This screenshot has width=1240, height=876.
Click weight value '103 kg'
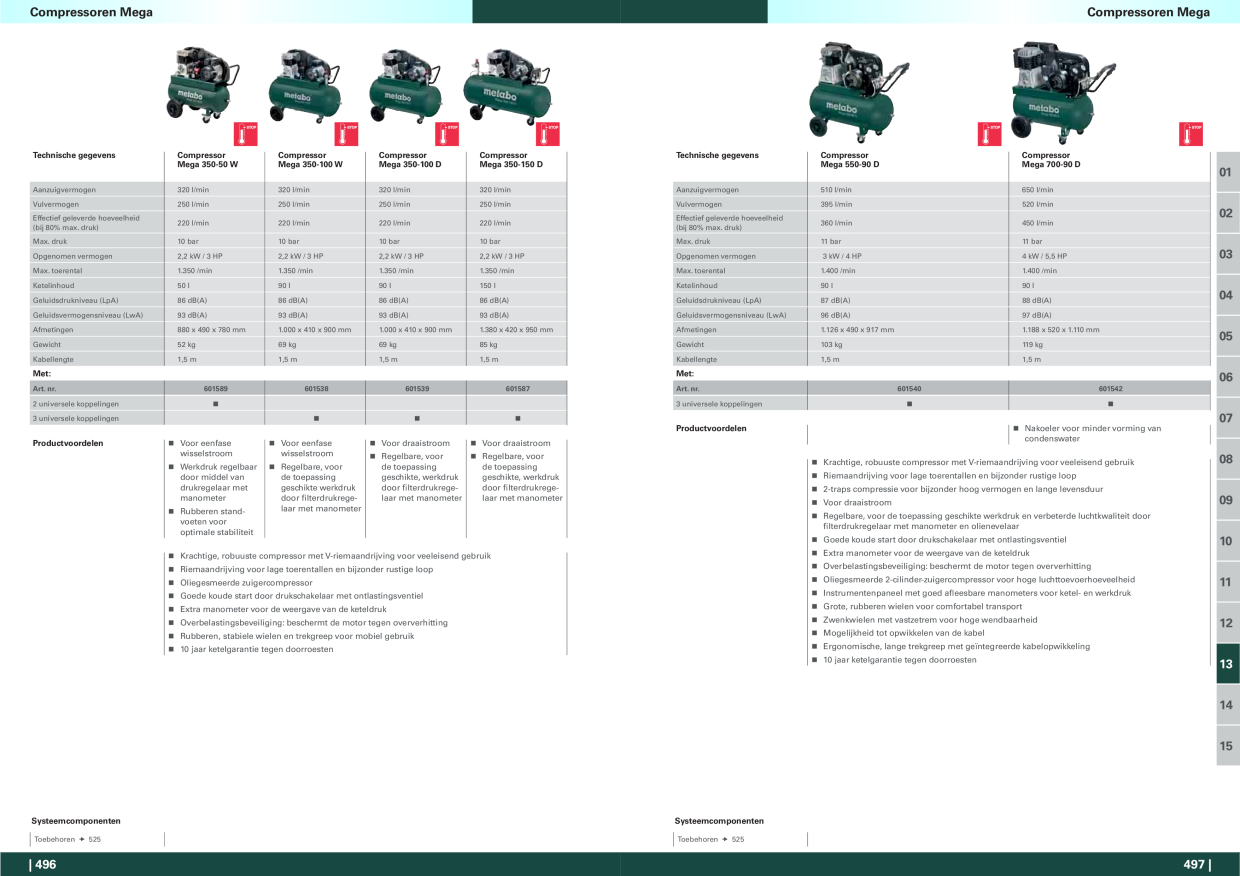point(832,344)
